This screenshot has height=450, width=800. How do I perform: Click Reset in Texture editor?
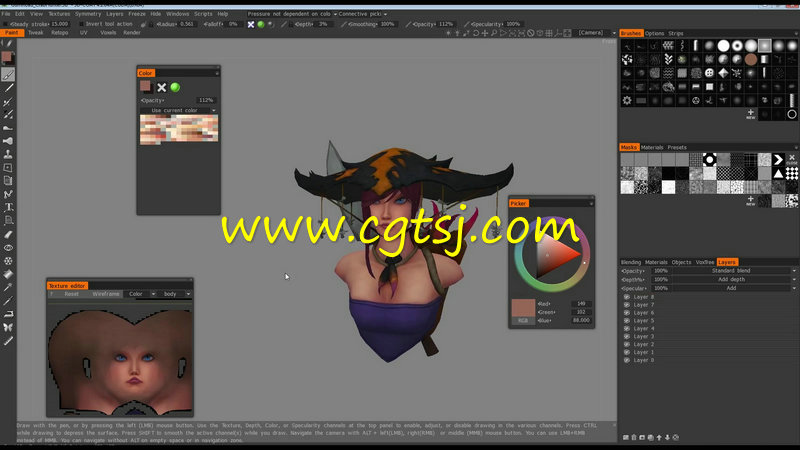click(x=71, y=294)
